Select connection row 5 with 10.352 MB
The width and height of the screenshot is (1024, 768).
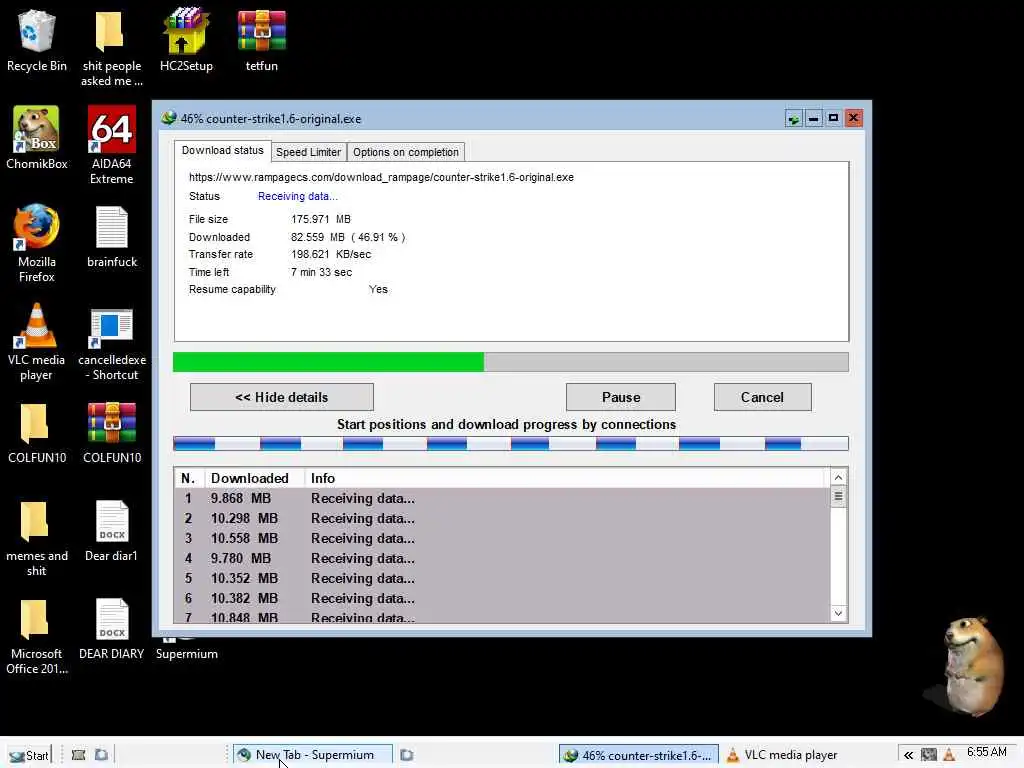pos(502,578)
